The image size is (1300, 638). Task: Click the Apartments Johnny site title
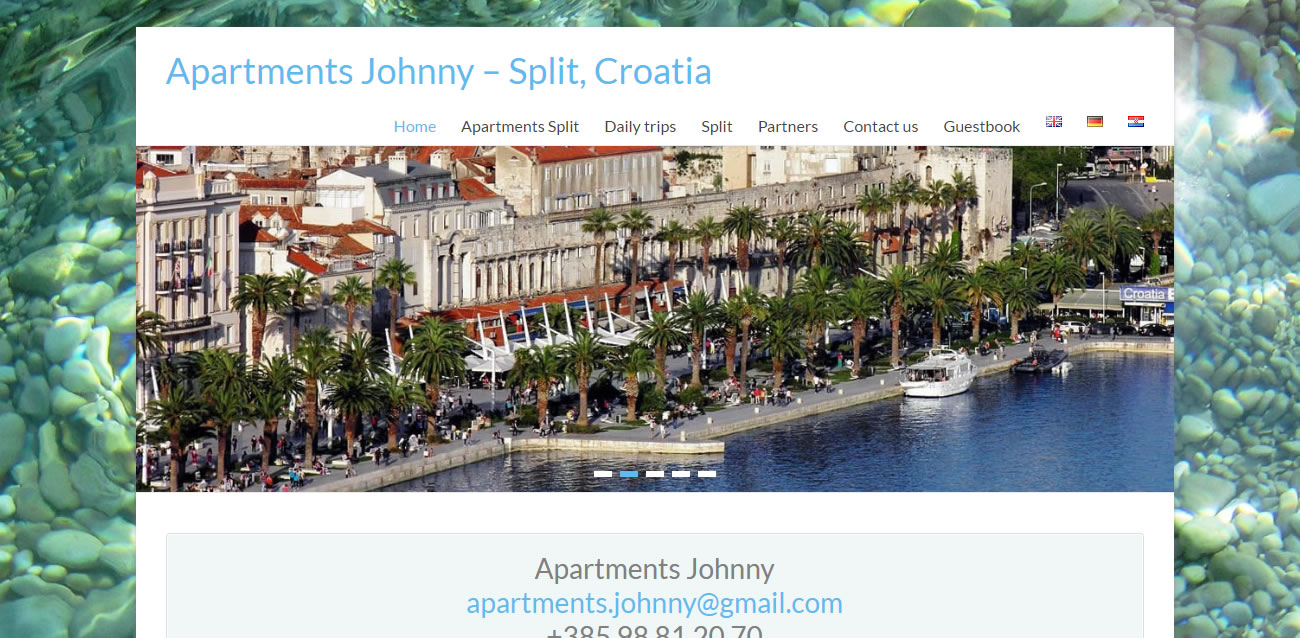(x=439, y=72)
